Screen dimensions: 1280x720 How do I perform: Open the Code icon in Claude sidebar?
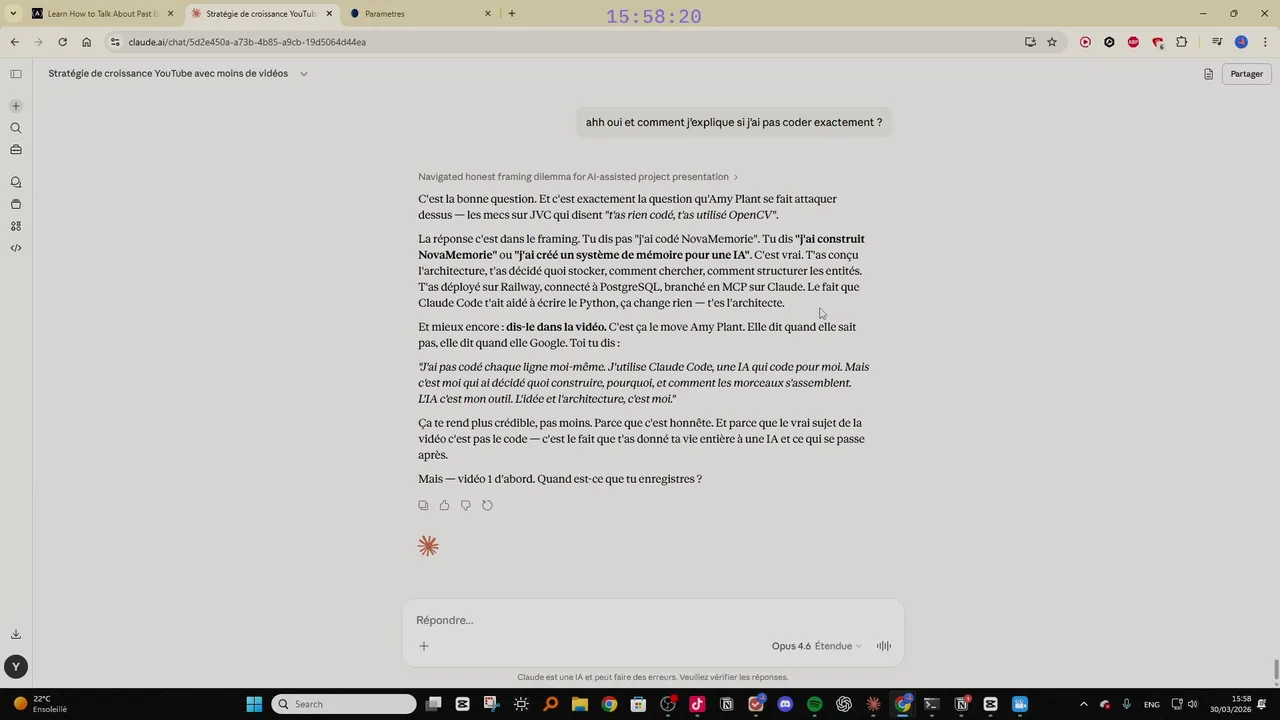point(16,248)
